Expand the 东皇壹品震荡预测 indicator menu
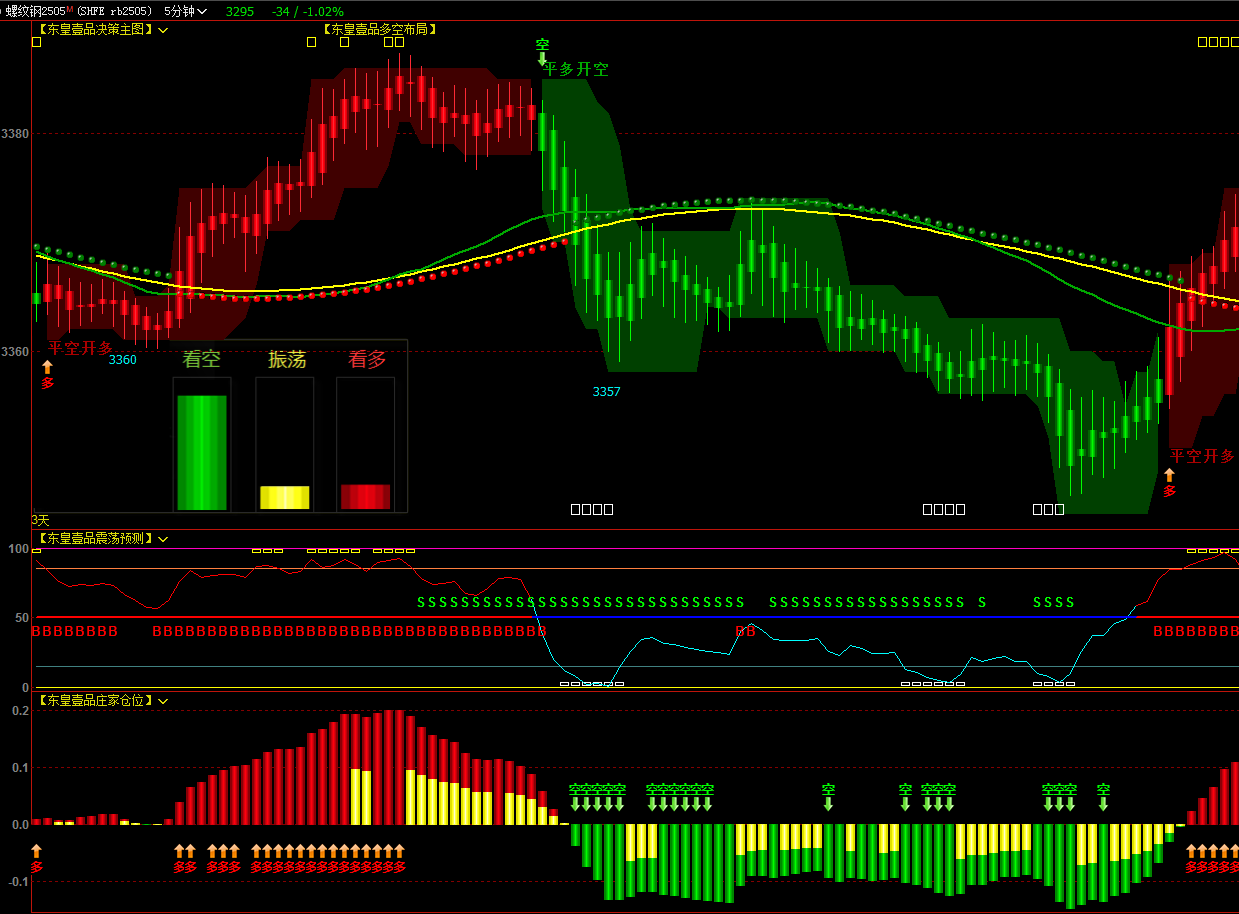The width and height of the screenshot is (1239, 914). click(x=163, y=539)
